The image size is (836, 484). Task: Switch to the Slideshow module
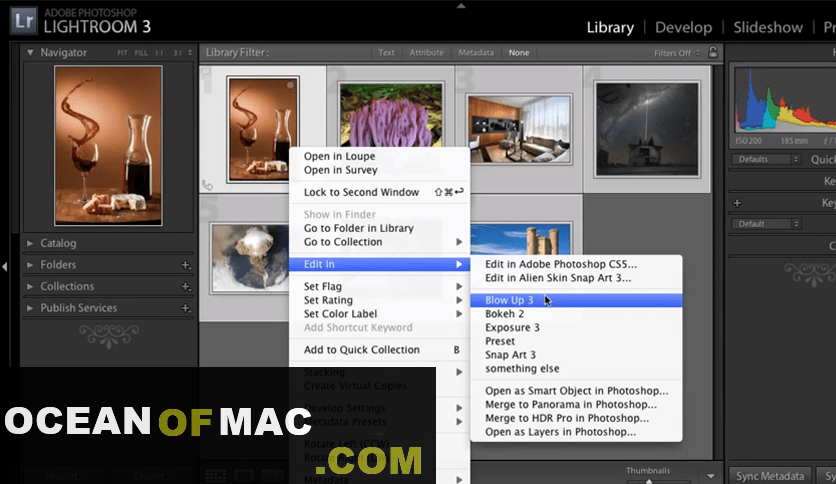pyautogui.click(x=768, y=27)
